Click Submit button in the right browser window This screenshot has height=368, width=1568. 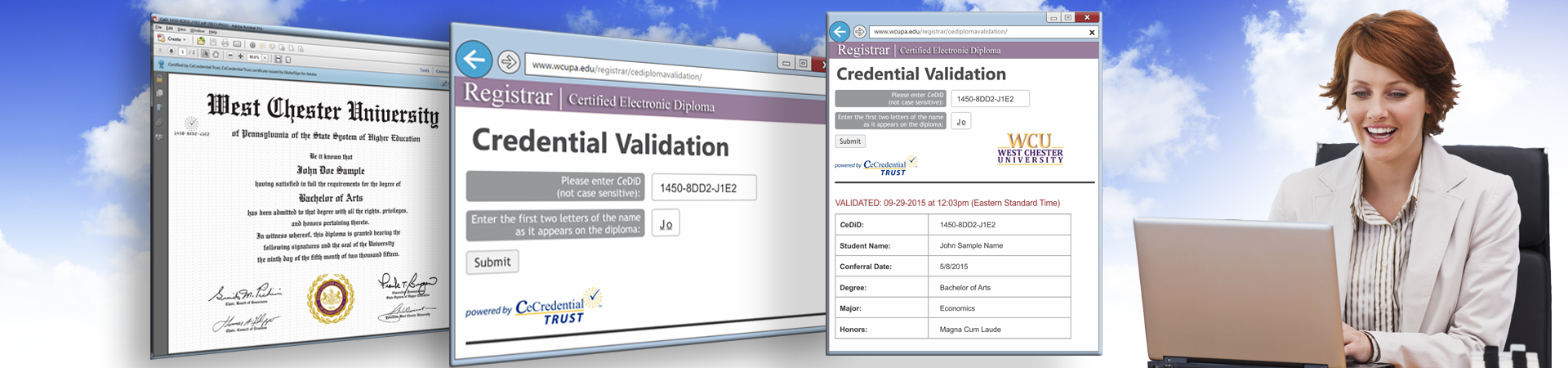850,141
